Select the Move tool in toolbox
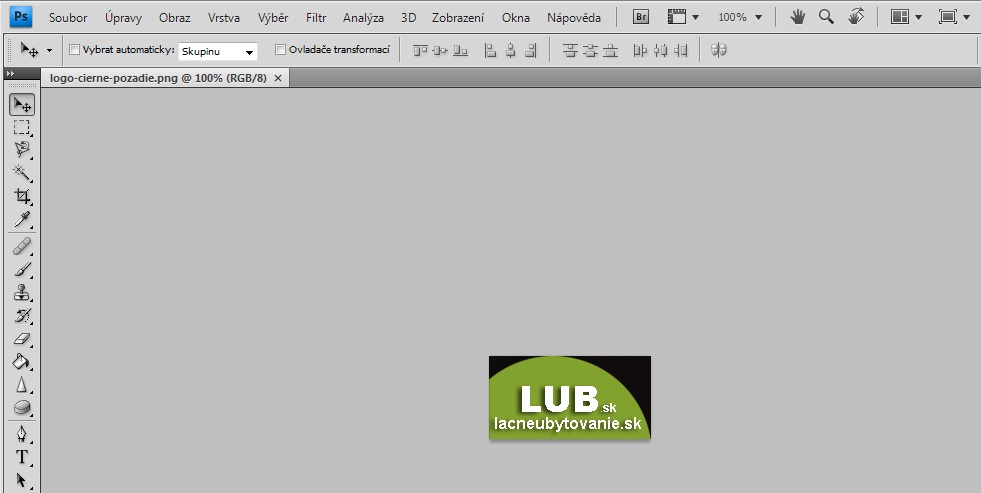The image size is (981, 493). tap(22, 104)
